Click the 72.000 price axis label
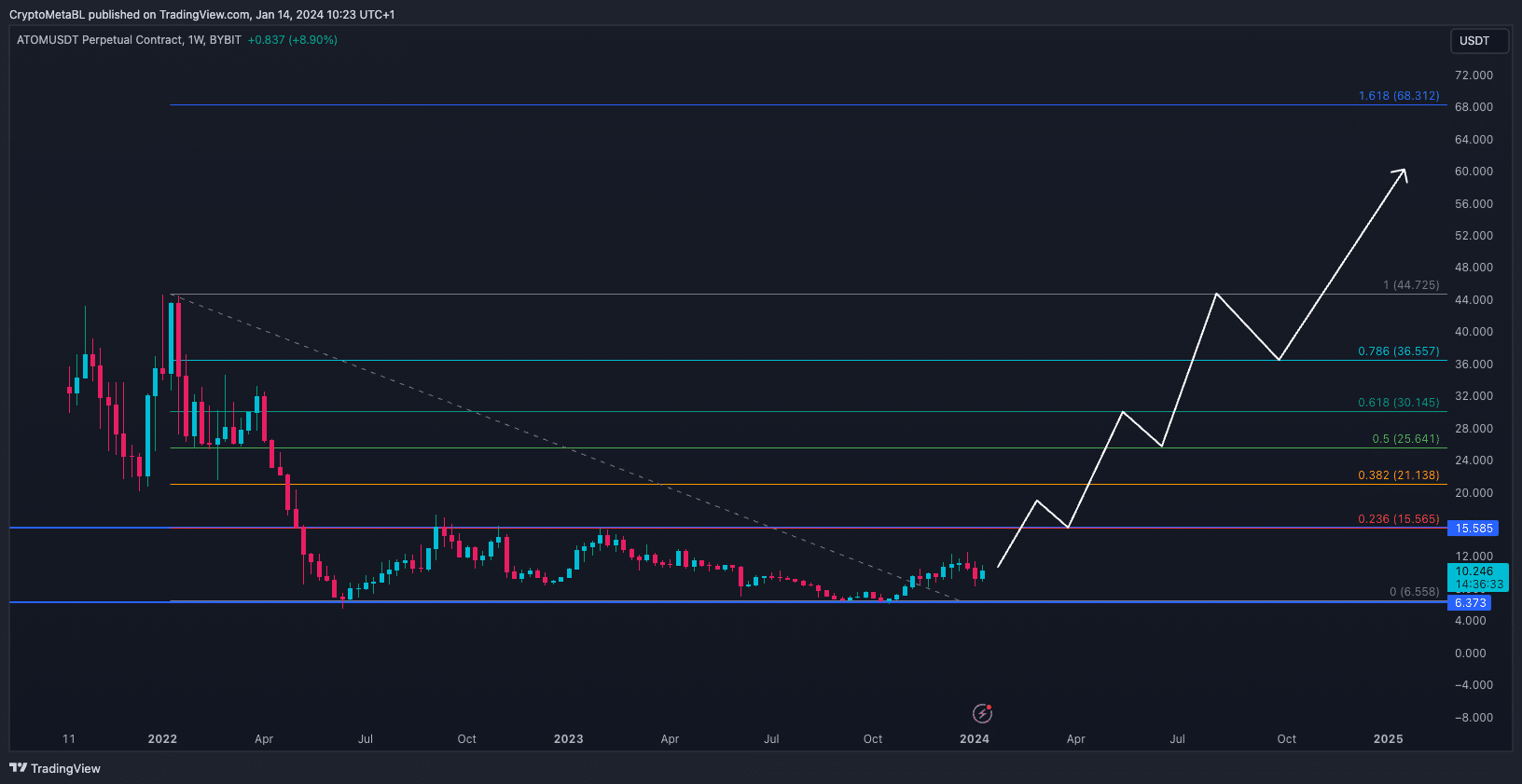This screenshot has width=1522, height=784. 1474,76
